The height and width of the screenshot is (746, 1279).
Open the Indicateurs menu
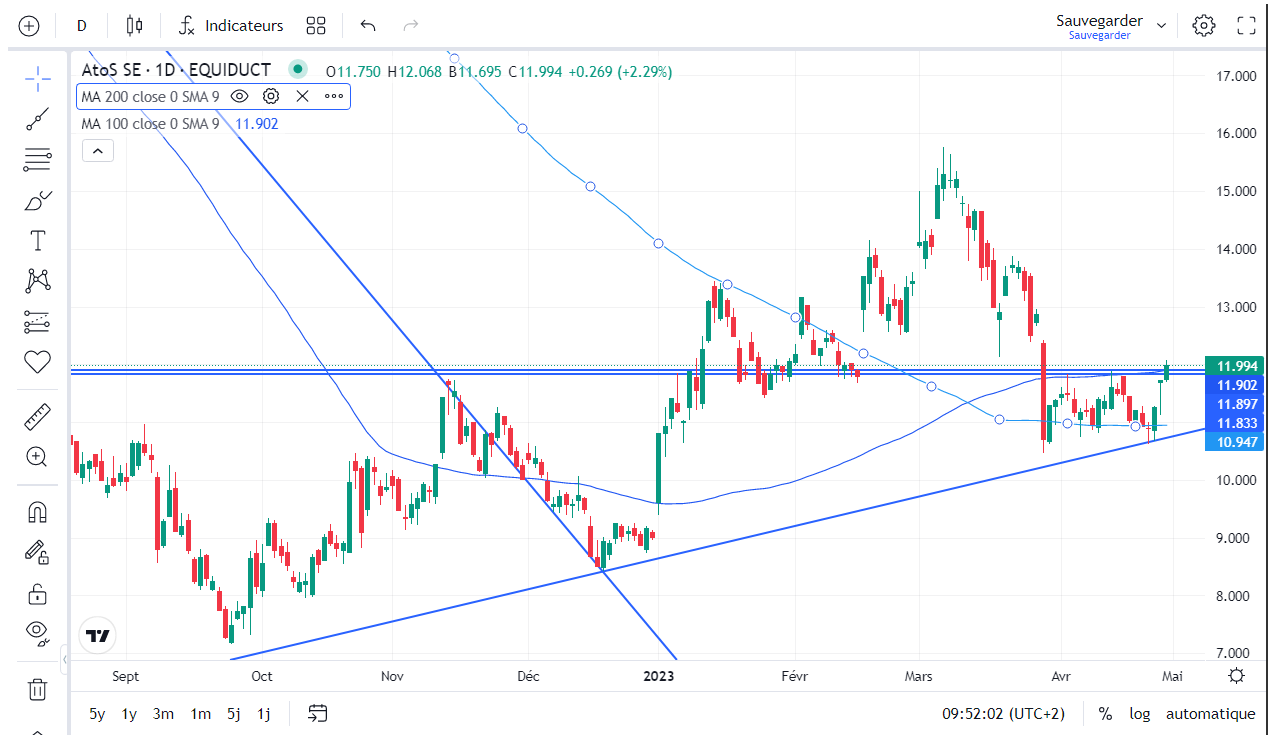pyautogui.click(x=231, y=26)
